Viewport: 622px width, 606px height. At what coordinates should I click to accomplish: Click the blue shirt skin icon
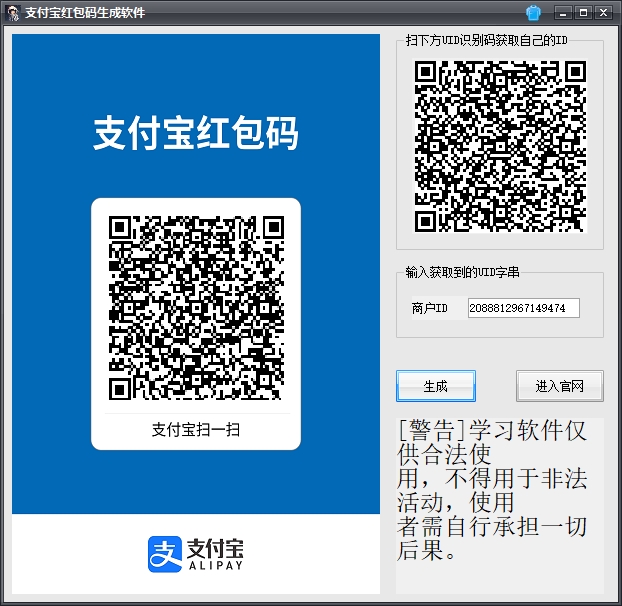click(533, 13)
